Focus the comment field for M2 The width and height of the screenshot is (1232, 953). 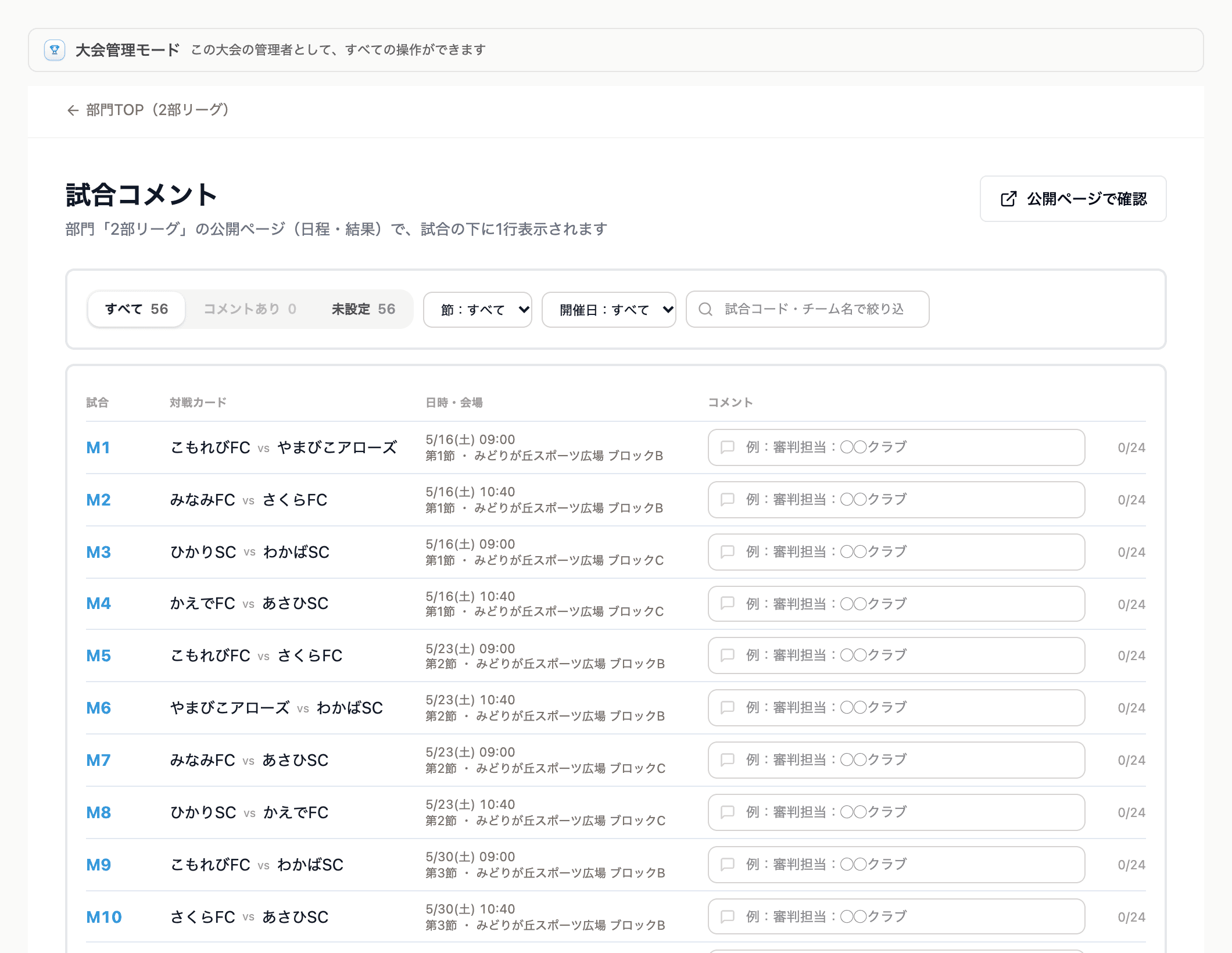click(896, 500)
